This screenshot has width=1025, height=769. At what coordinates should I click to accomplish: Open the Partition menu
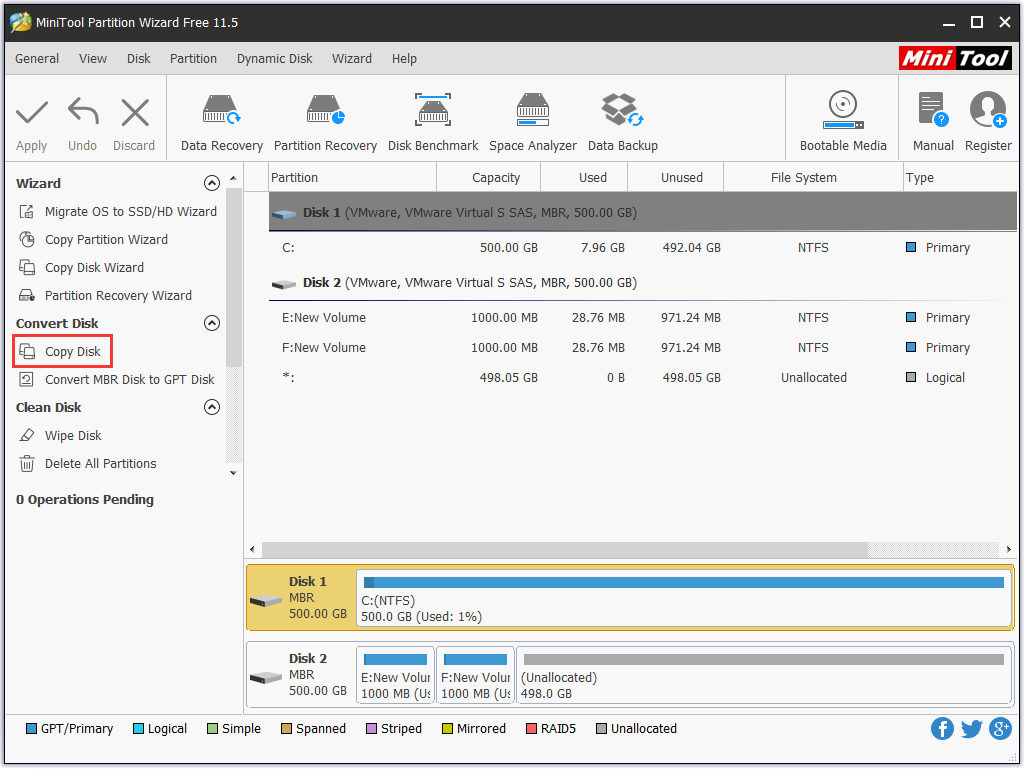click(193, 58)
